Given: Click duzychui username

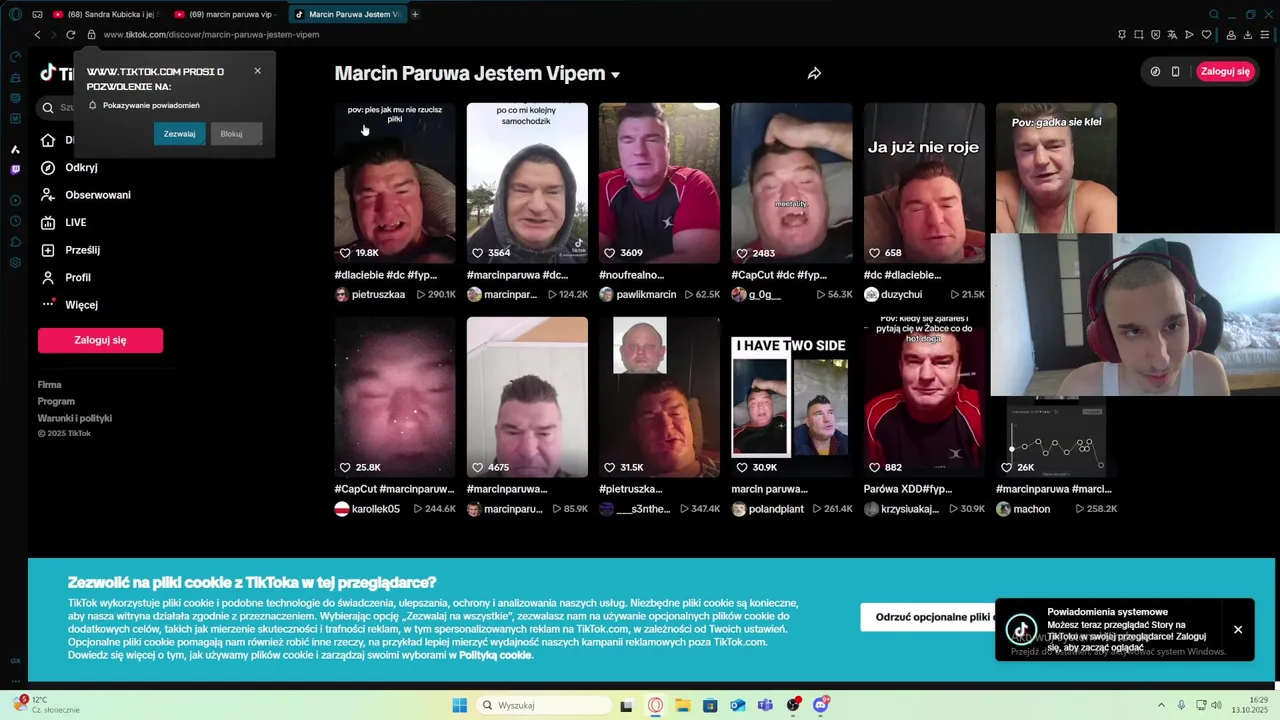Looking at the screenshot, I should click(901, 295).
